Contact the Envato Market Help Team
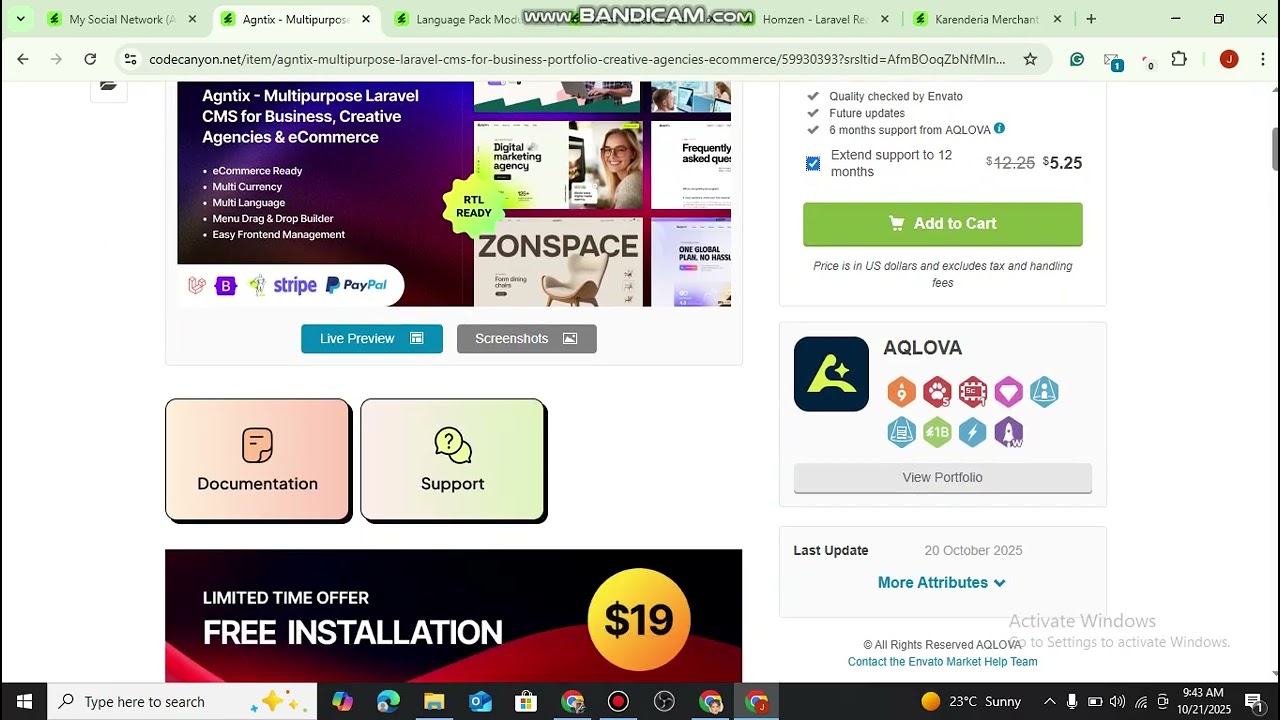The height and width of the screenshot is (720, 1280). pos(943,662)
